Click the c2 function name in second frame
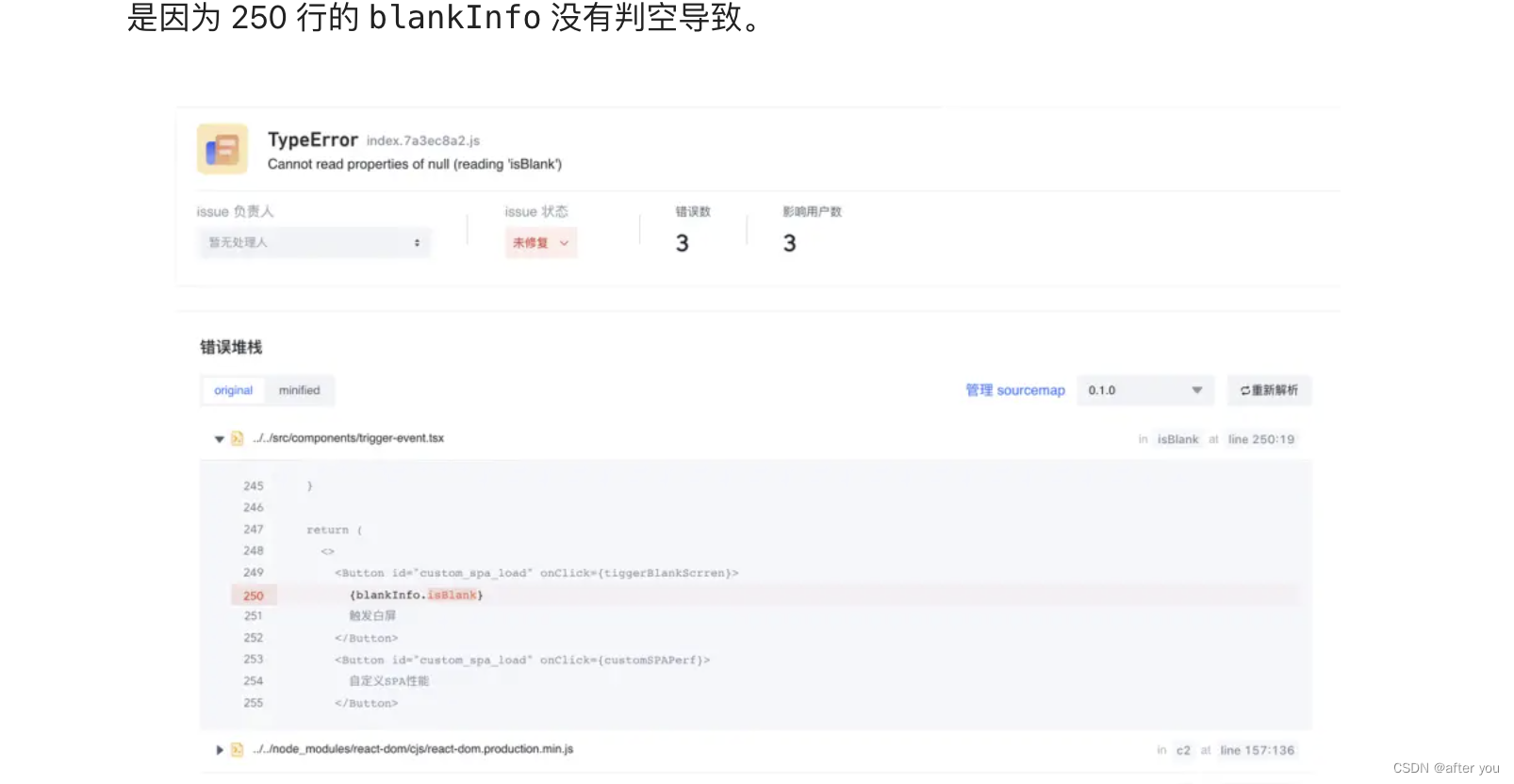 [1183, 750]
